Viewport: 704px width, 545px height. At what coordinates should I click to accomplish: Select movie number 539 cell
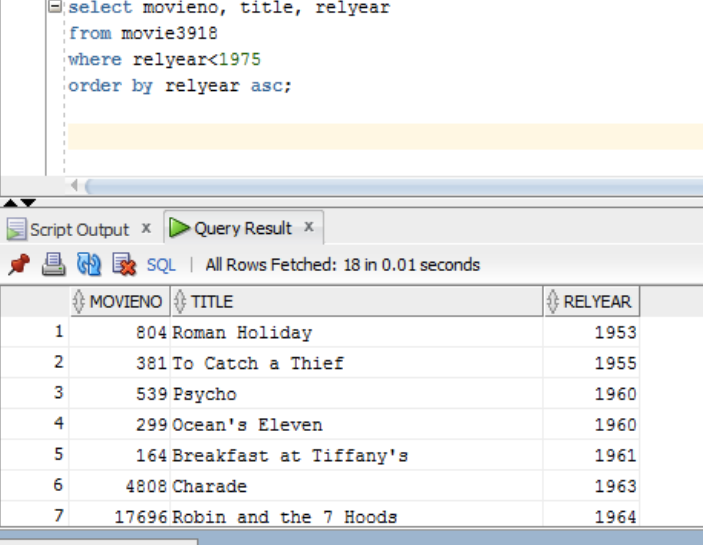click(x=120, y=394)
